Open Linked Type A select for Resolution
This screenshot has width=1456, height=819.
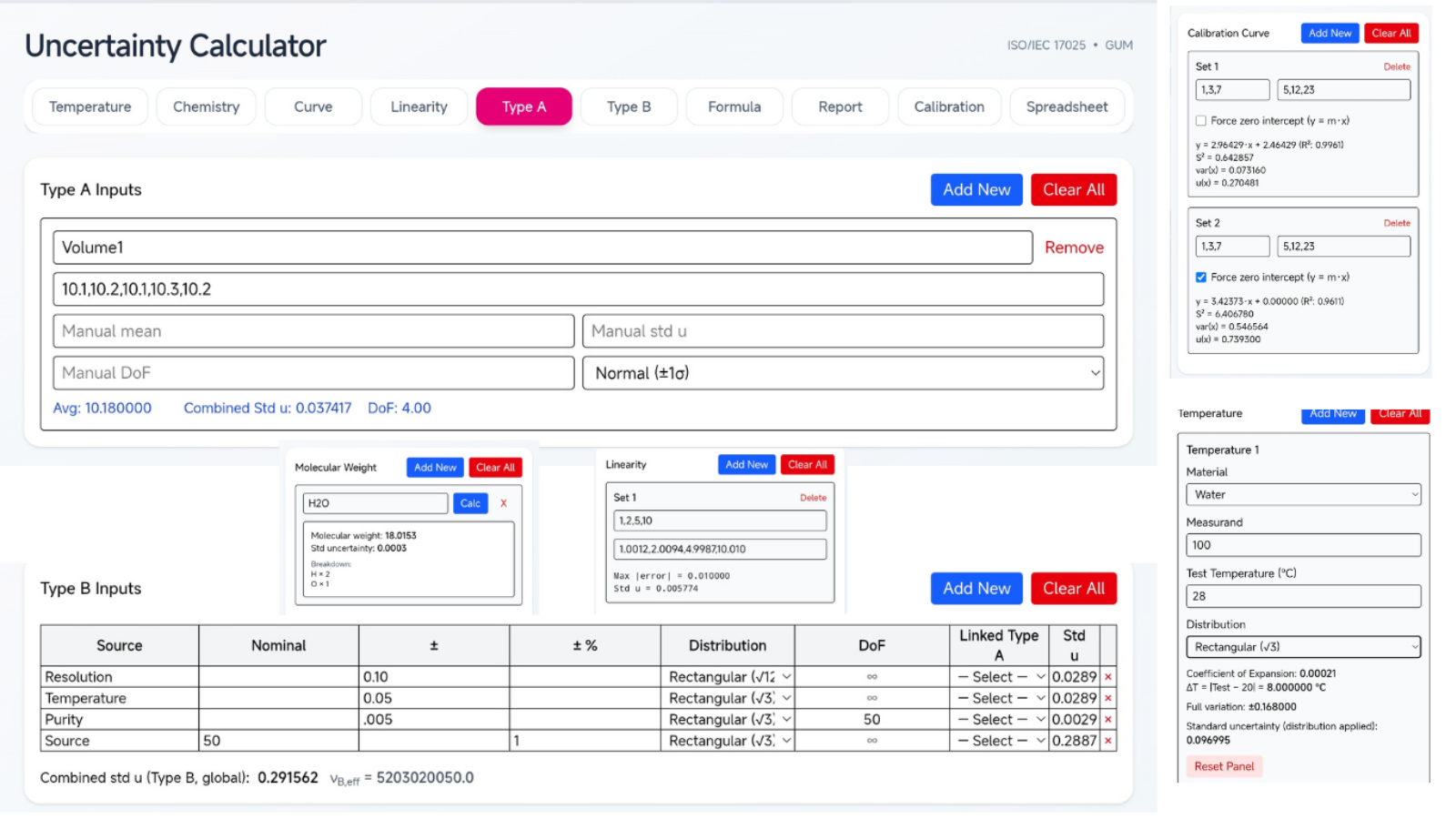point(999,677)
